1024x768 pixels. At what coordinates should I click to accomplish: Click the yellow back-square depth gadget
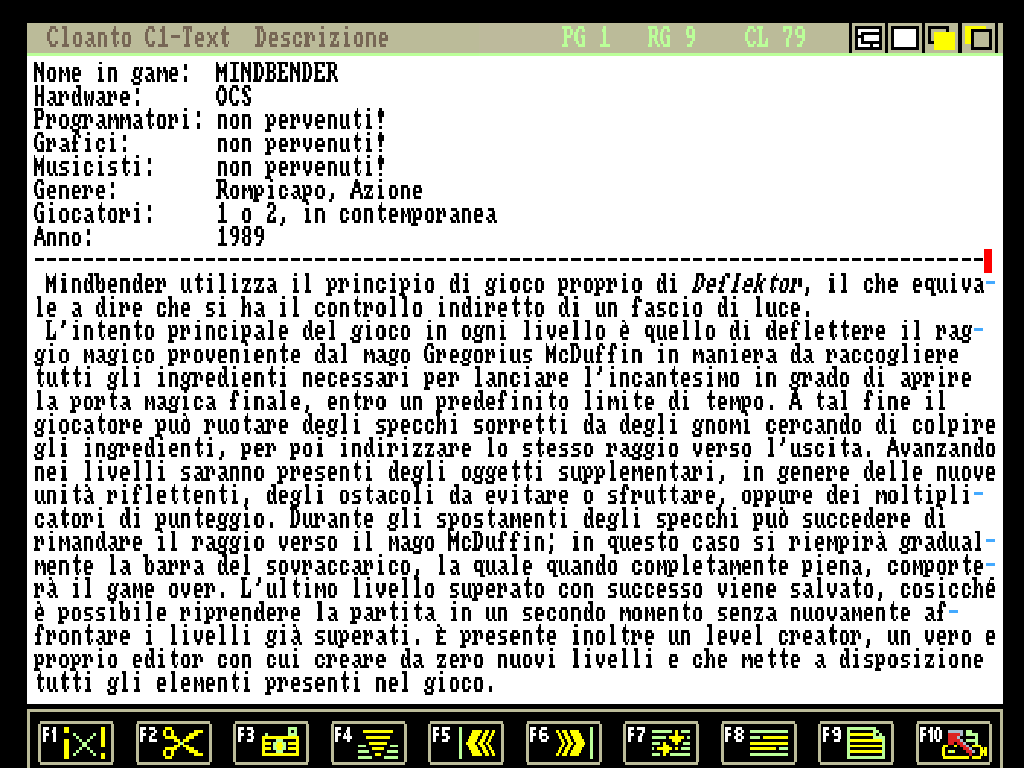(979, 39)
